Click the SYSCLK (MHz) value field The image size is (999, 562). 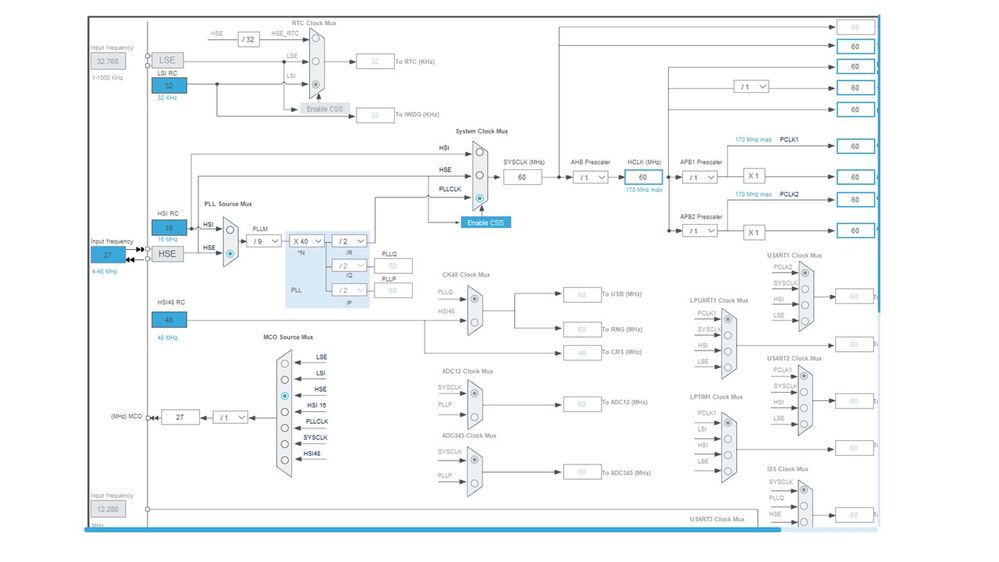point(522,177)
